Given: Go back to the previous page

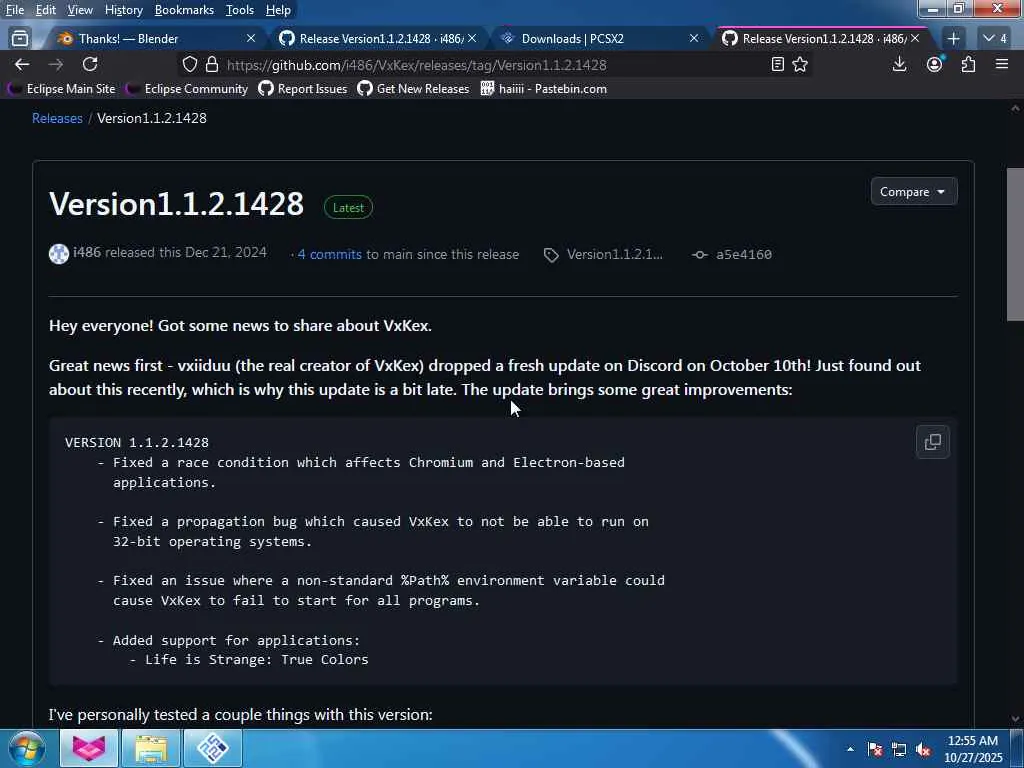Looking at the screenshot, I should [x=22, y=64].
